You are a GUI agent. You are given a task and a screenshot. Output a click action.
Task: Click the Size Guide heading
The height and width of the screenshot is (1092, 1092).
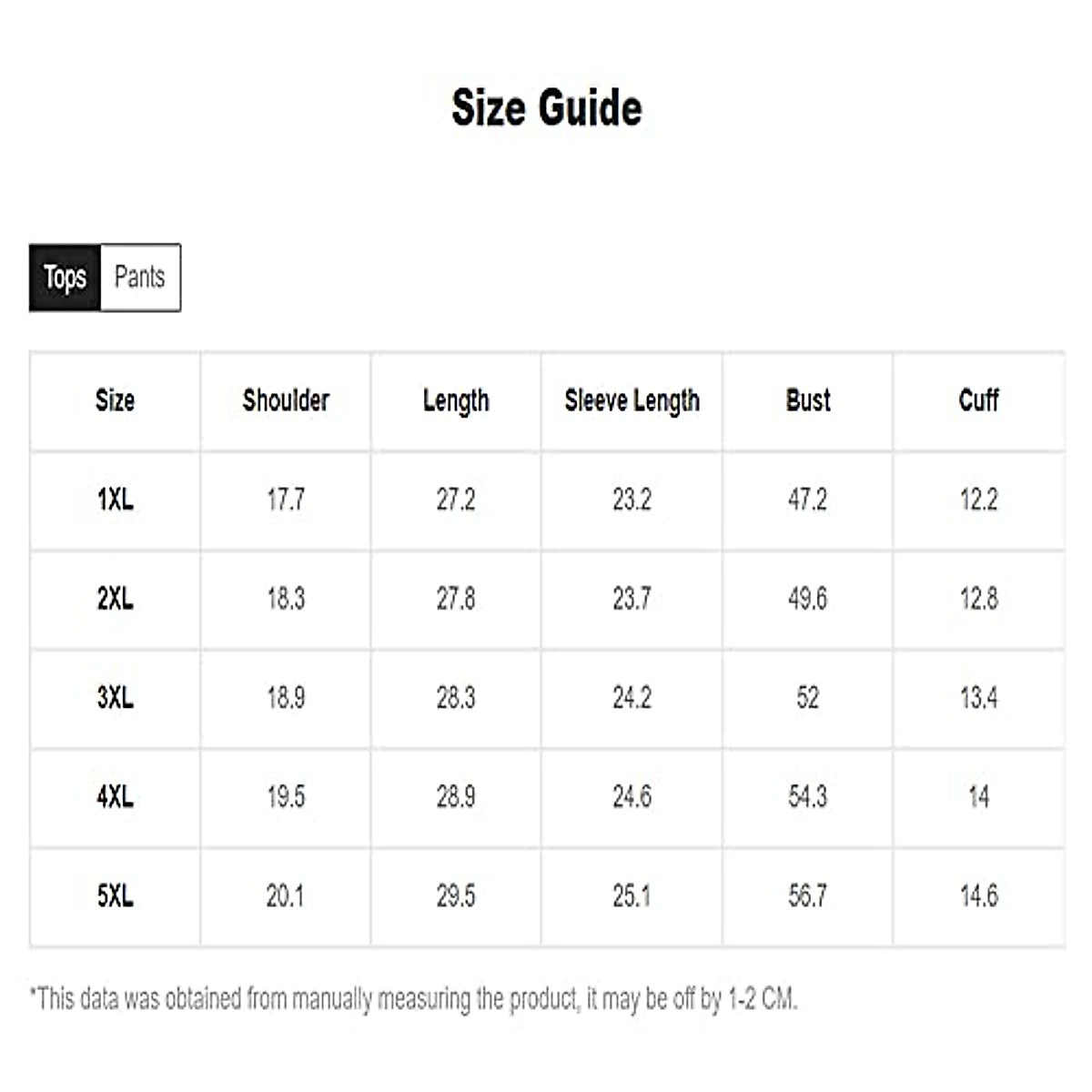coord(547,107)
